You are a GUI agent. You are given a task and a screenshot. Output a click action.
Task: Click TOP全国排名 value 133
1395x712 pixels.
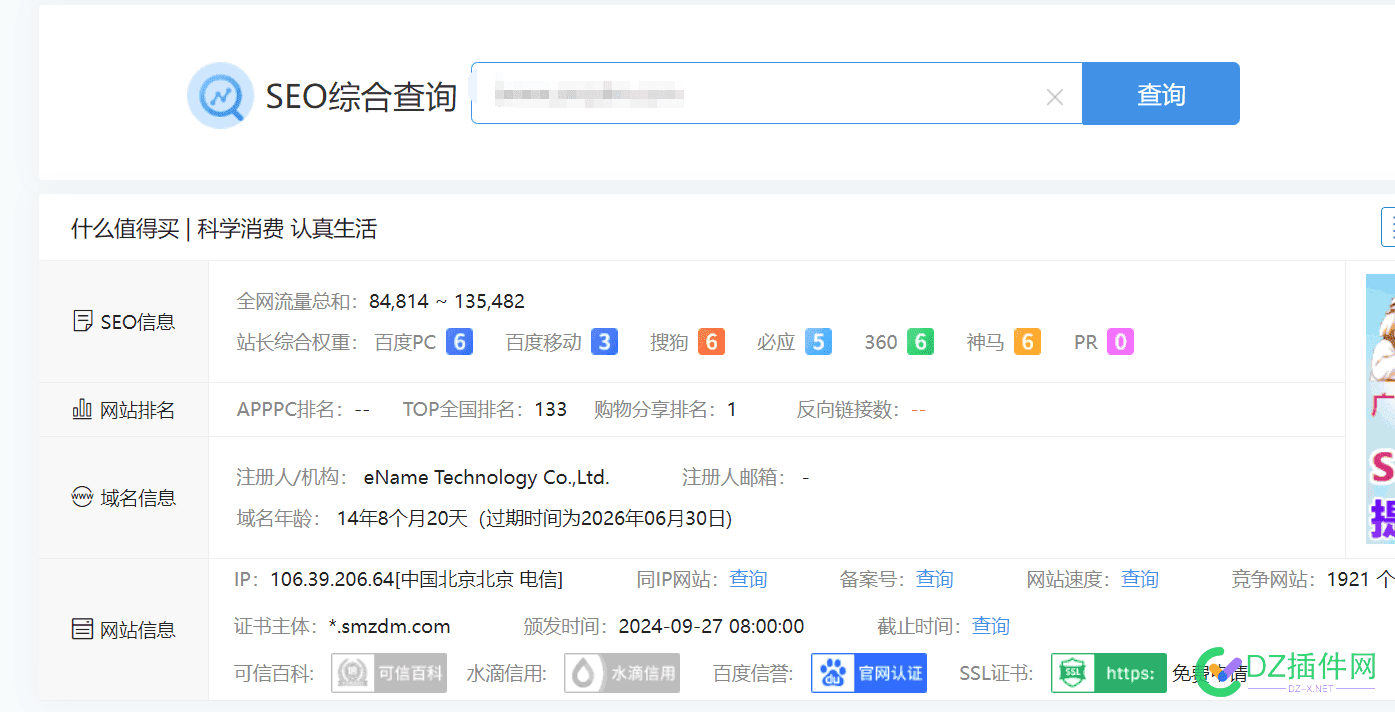pos(551,409)
